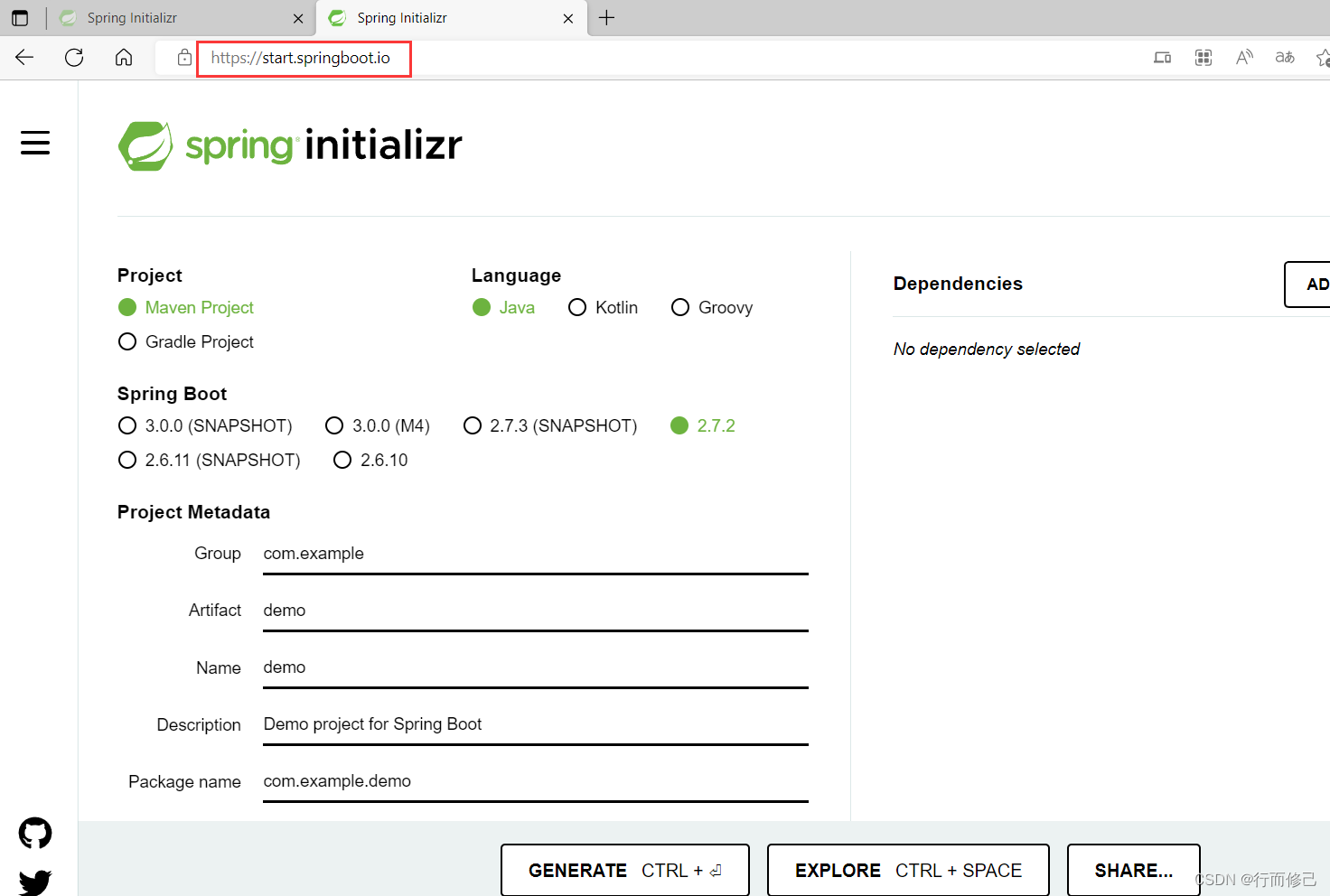Screen dimensions: 1330x896
Task: Open the hamburger side menu
Action: [x=35, y=143]
